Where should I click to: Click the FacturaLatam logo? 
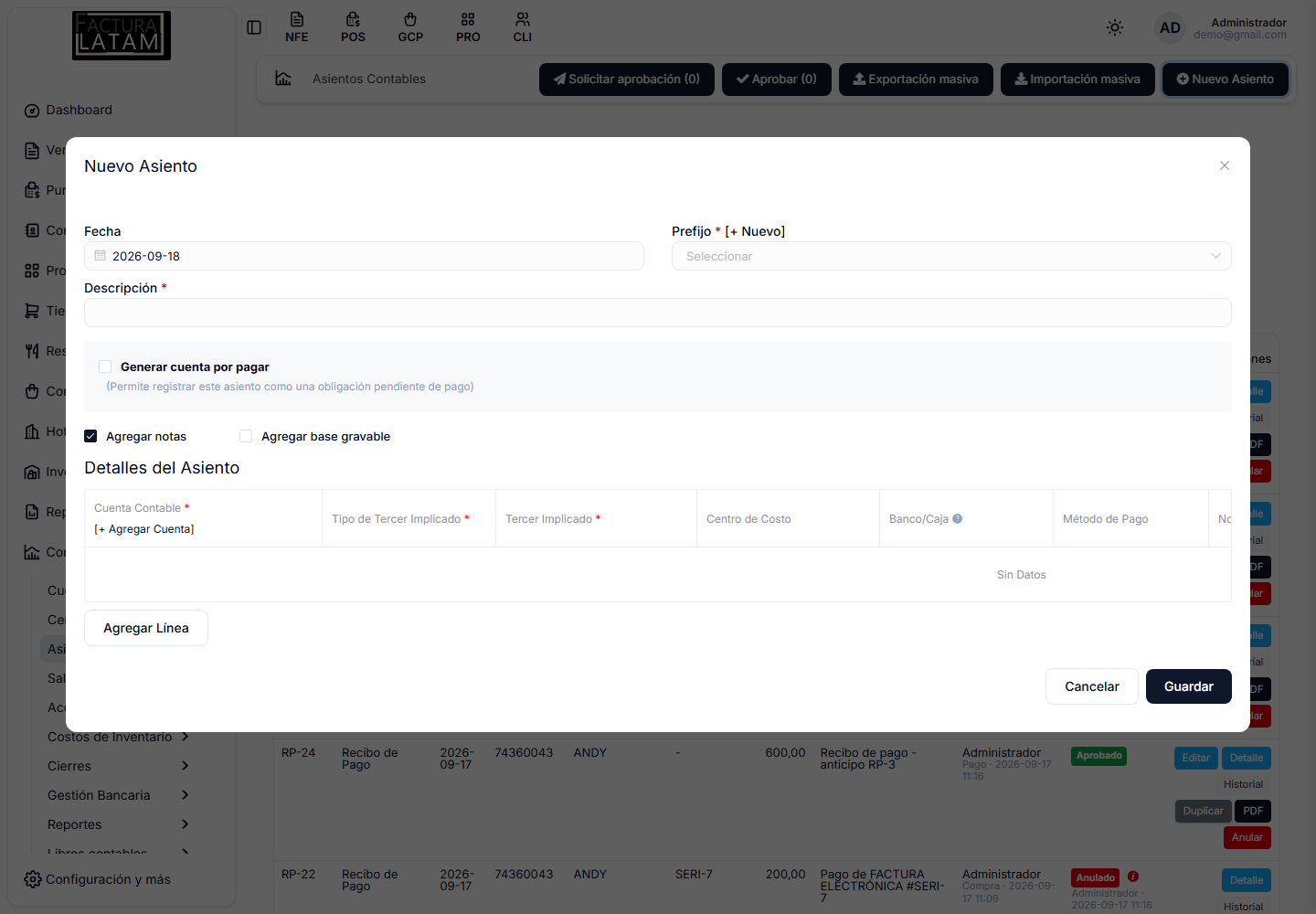[122, 36]
